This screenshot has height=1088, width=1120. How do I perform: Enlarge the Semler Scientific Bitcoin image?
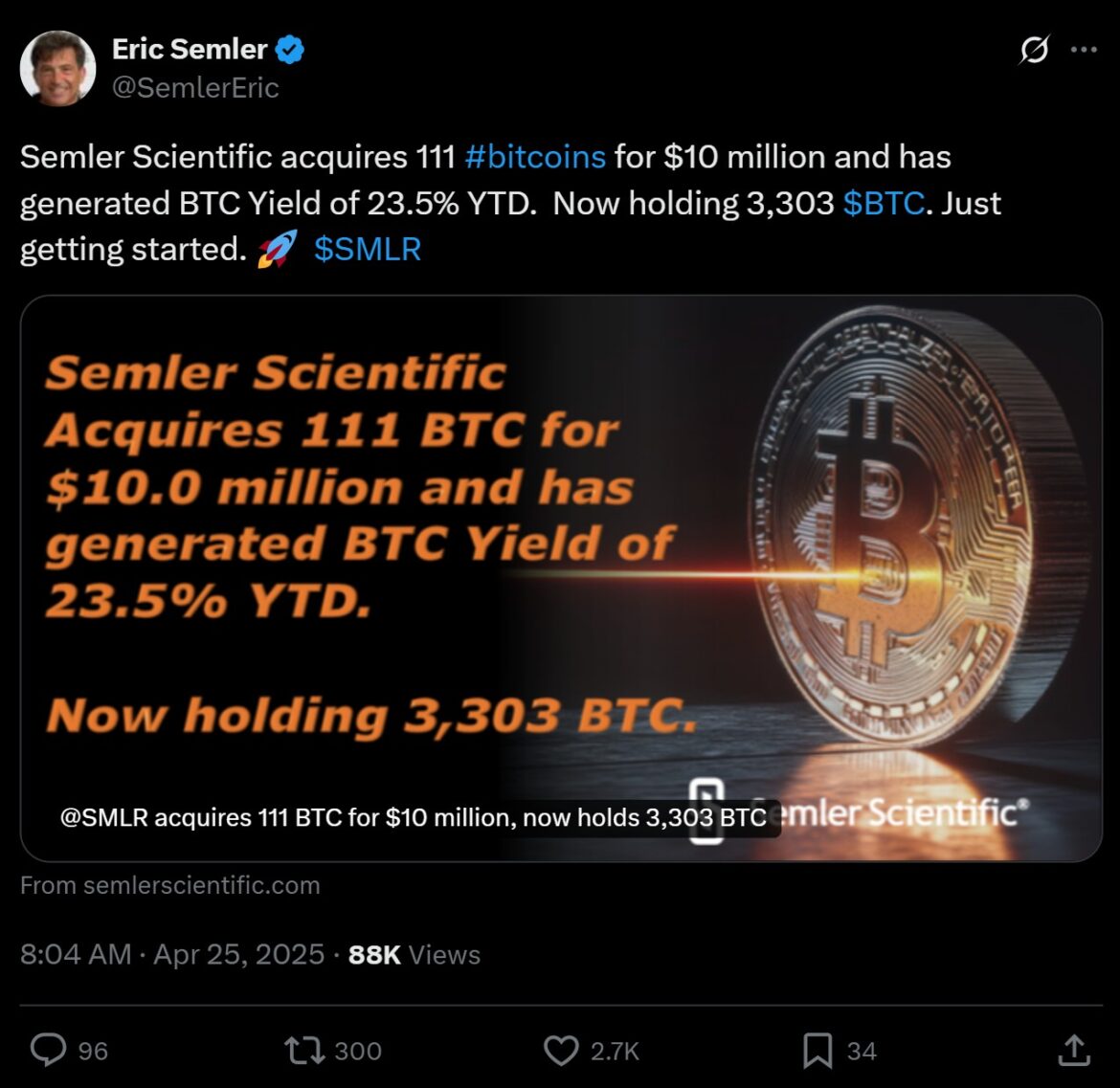560,574
